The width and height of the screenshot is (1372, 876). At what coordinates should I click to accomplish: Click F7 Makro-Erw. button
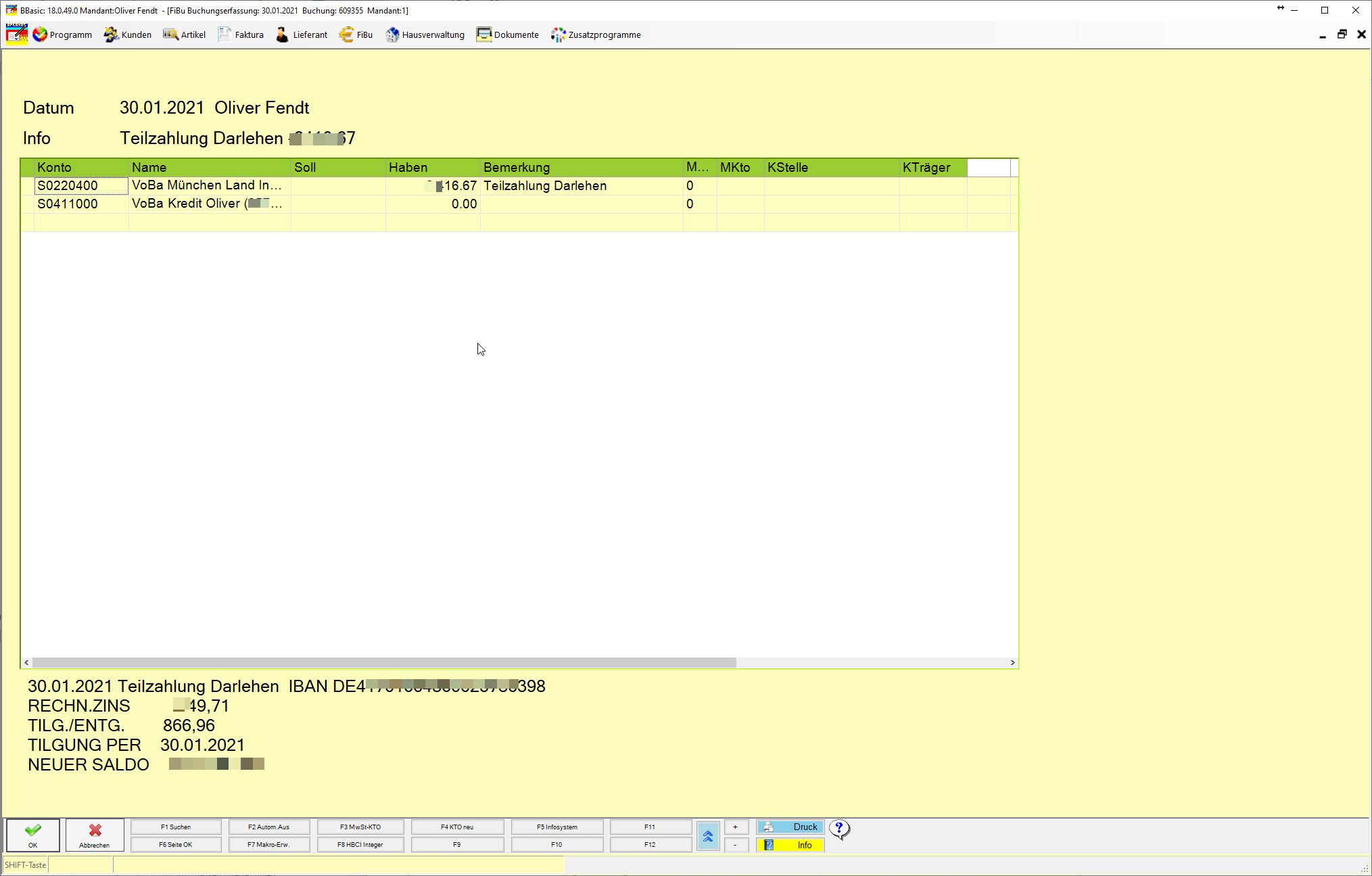point(269,844)
